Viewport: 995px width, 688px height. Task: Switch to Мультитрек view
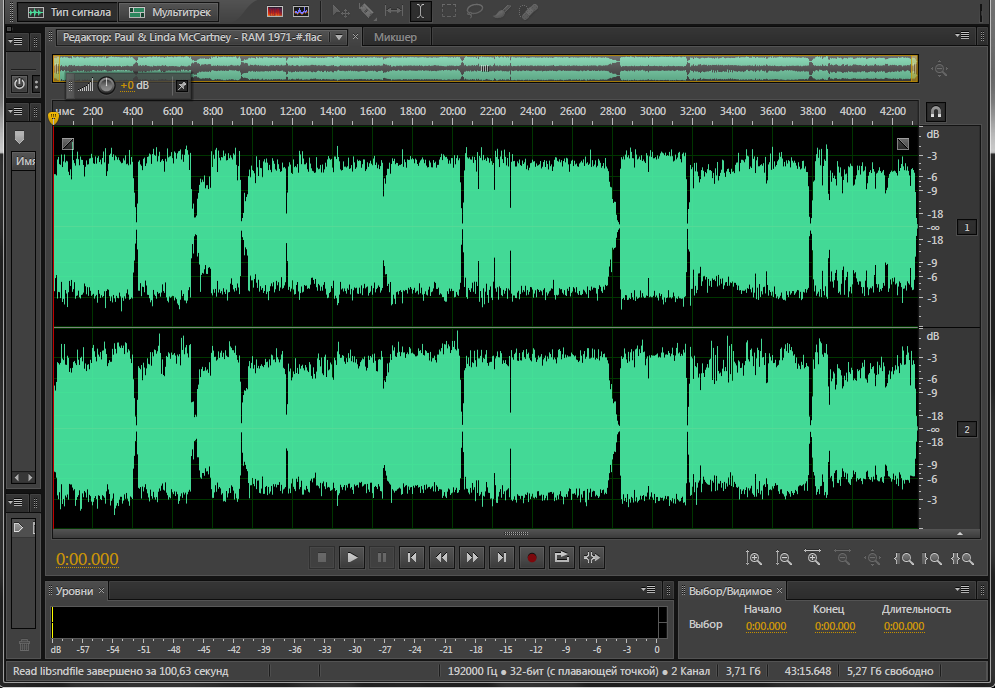[x=169, y=12]
